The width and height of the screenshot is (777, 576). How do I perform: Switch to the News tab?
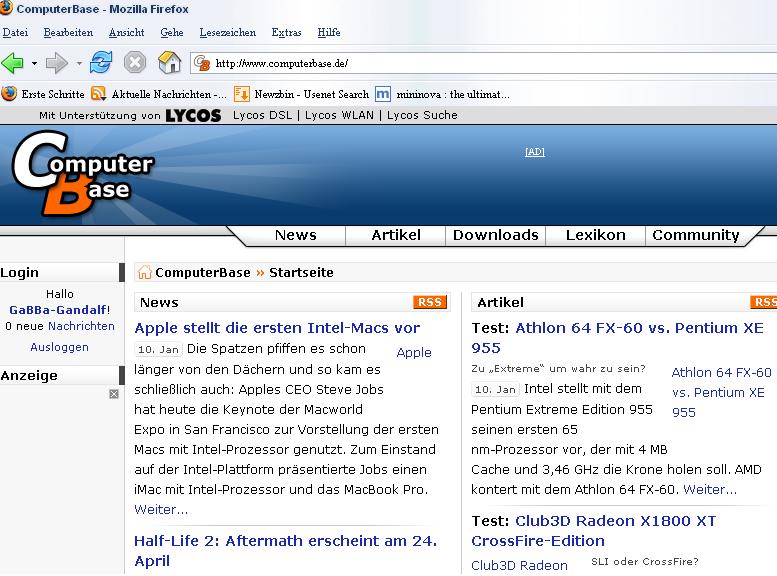(296, 235)
